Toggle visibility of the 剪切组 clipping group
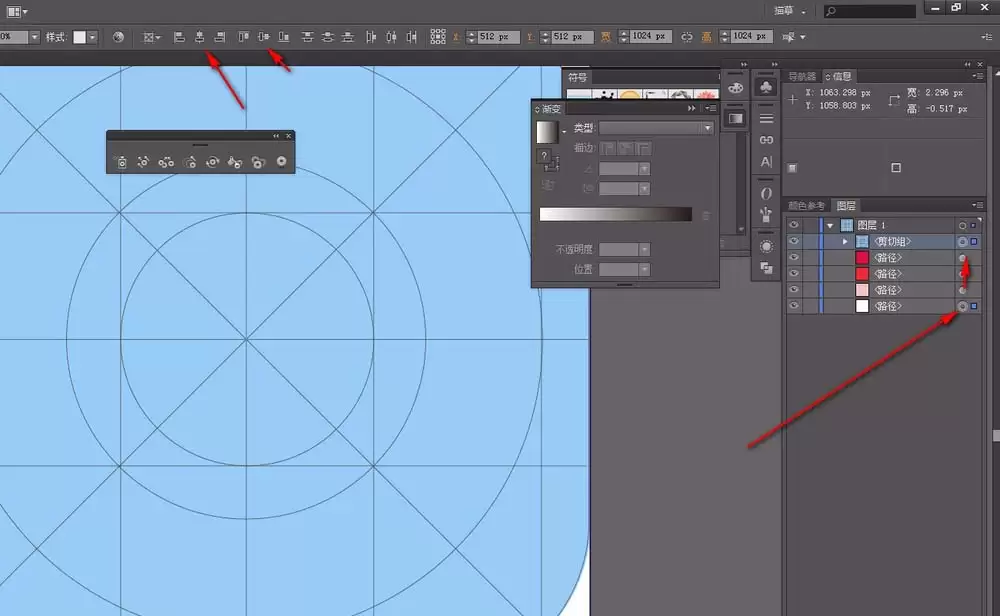The height and width of the screenshot is (616, 1000). (x=793, y=241)
